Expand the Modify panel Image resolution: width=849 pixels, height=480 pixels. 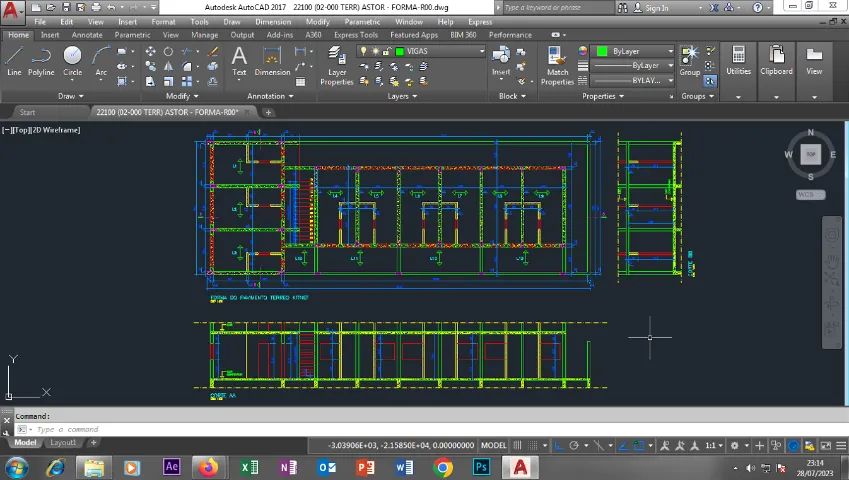pyautogui.click(x=182, y=96)
